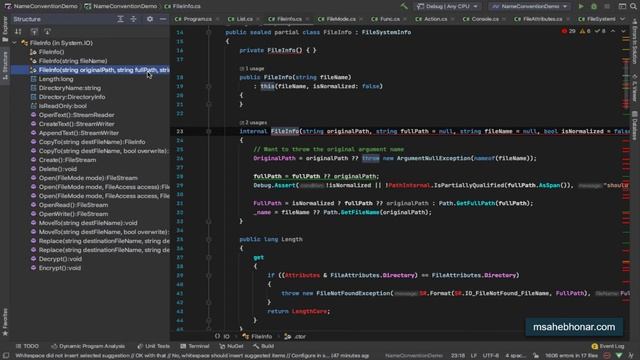Click the IO namespace breadcrumb
This screenshot has height=360, width=640.
tap(222, 336)
